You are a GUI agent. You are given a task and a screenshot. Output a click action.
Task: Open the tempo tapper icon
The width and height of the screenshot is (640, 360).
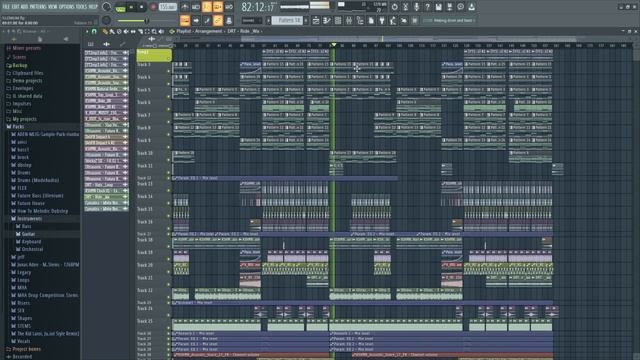coord(393,20)
